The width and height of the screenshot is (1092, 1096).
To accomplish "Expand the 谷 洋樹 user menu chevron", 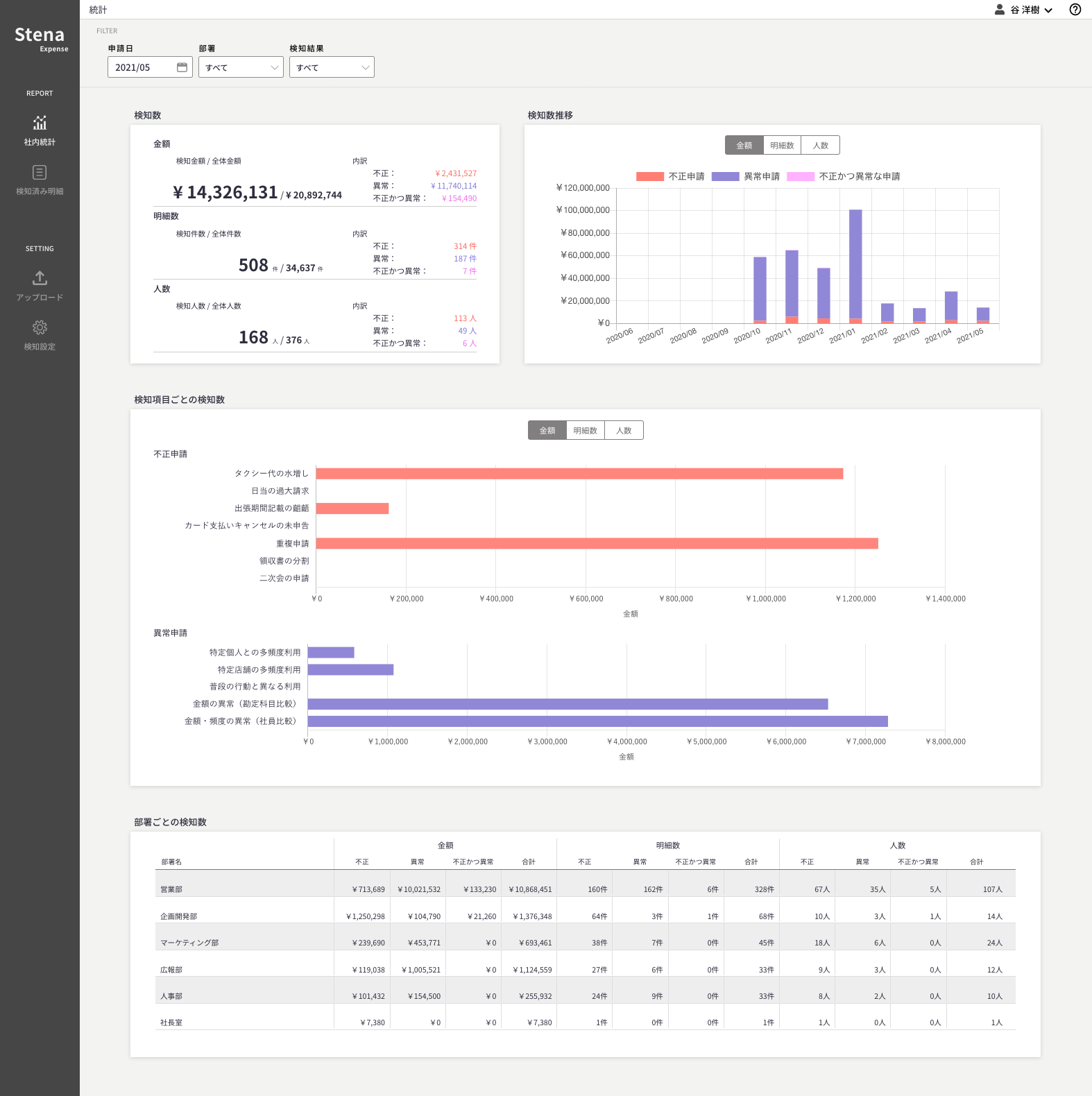I will coord(1048,10).
